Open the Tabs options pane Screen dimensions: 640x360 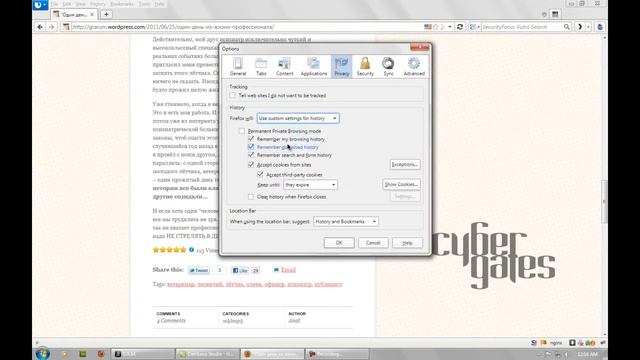[261, 67]
